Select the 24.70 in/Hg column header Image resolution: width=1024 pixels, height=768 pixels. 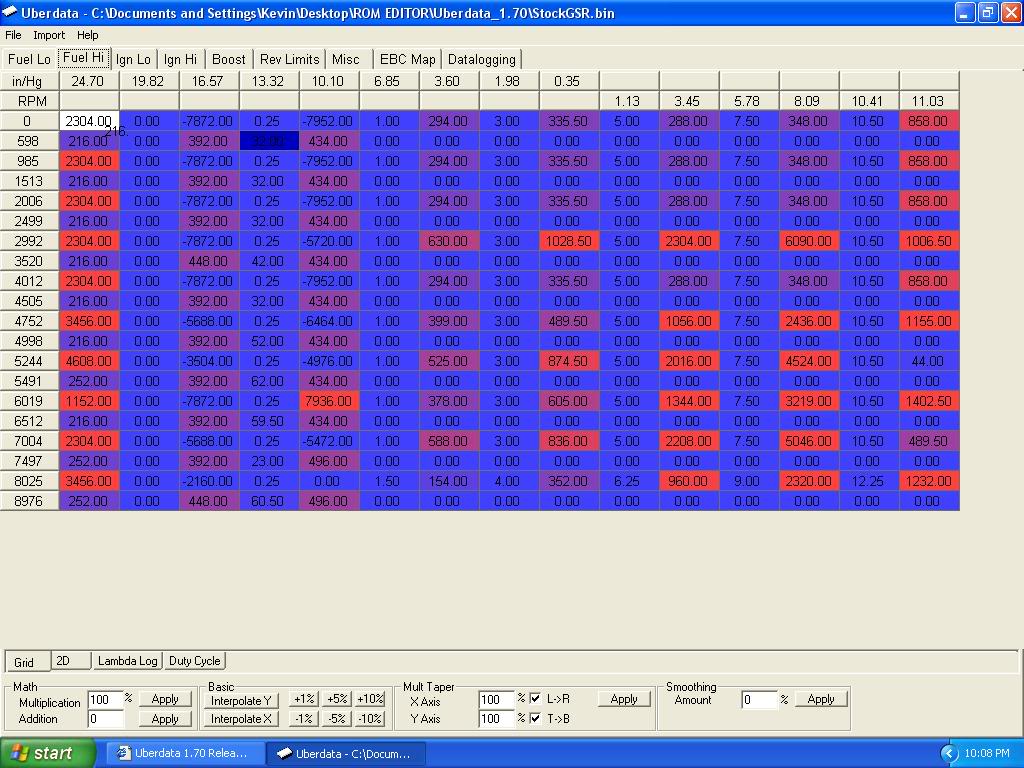pos(89,81)
